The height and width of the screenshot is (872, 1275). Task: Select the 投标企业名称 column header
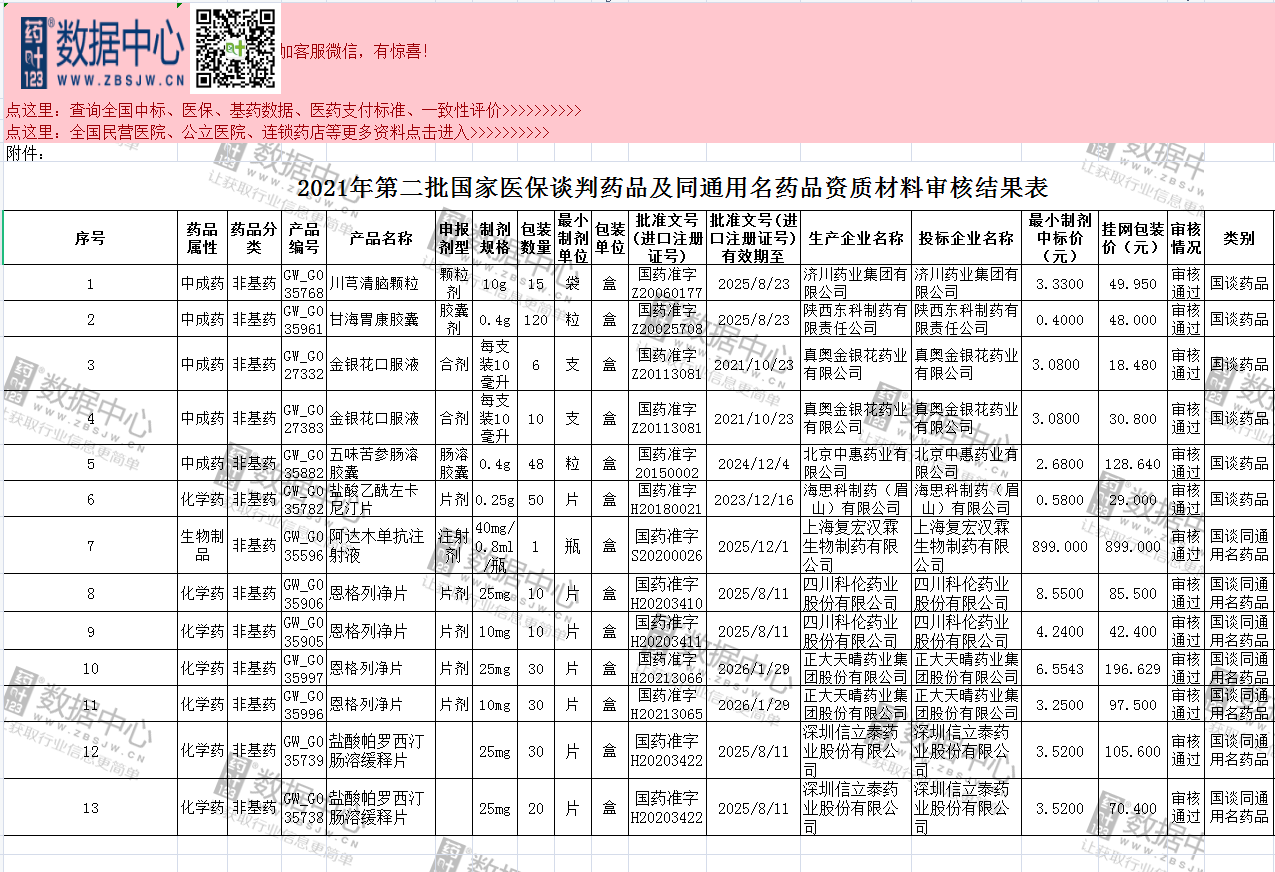pos(967,238)
